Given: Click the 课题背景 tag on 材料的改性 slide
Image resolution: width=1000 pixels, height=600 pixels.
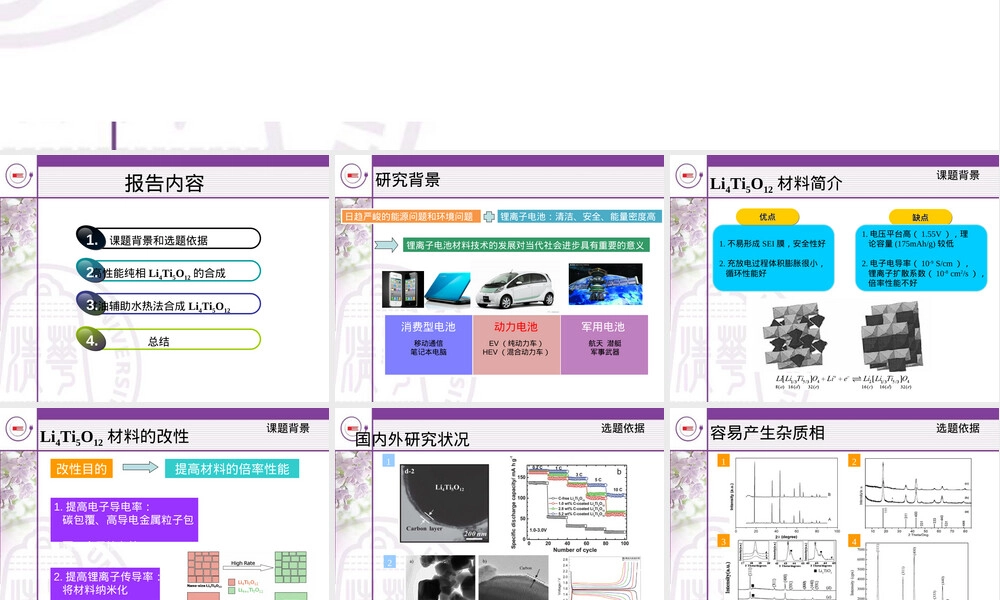Looking at the screenshot, I should (288, 428).
